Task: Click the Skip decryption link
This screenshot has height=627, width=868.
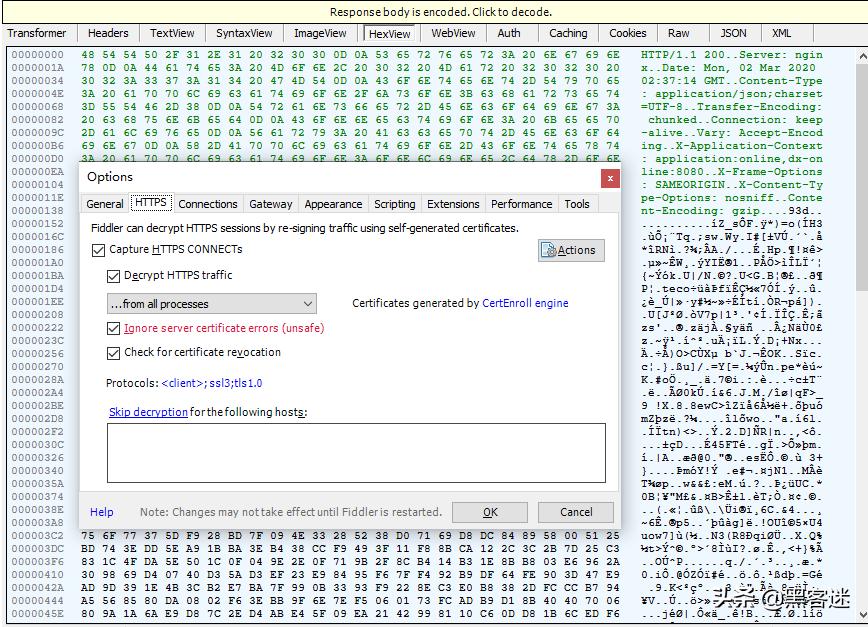Action: tap(148, 412)
